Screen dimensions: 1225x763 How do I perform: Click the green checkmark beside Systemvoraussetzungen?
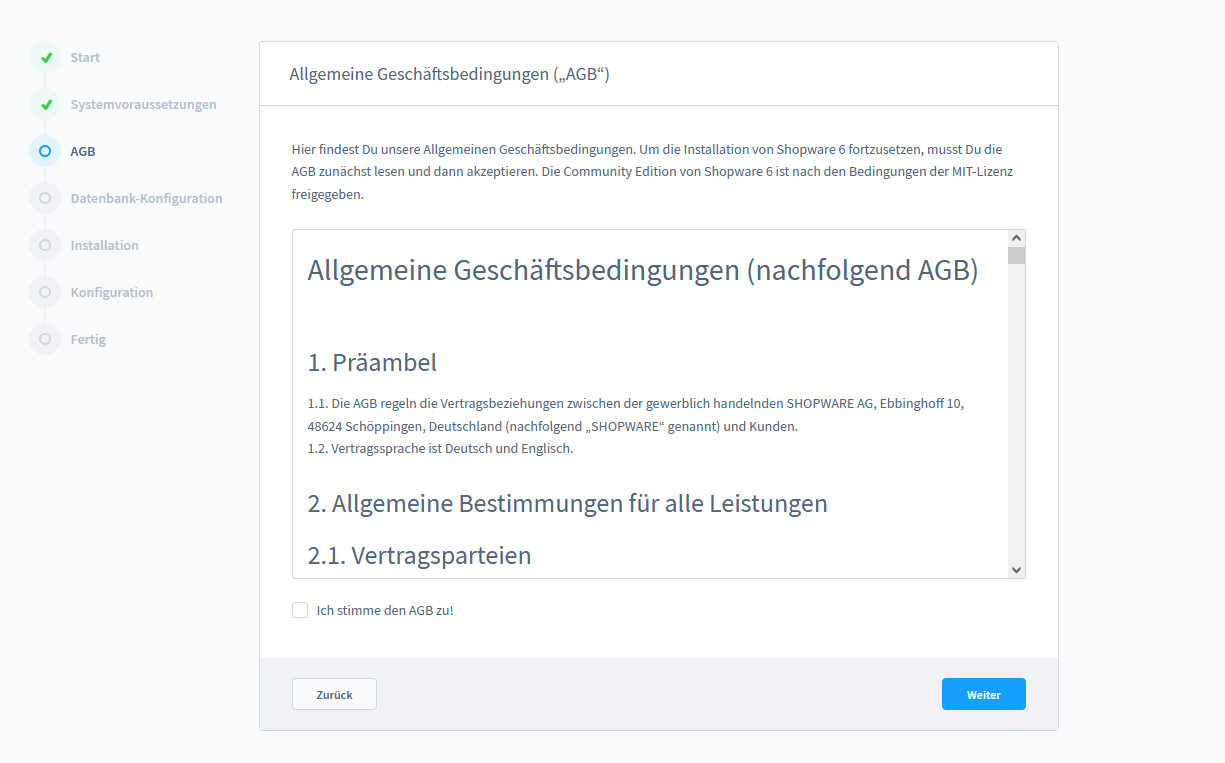45,104
